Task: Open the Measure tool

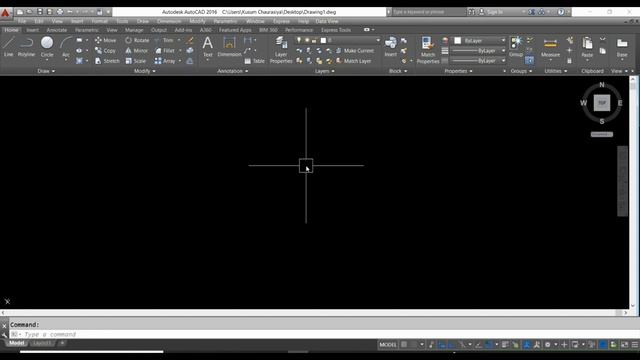Action: coord(550,47)
